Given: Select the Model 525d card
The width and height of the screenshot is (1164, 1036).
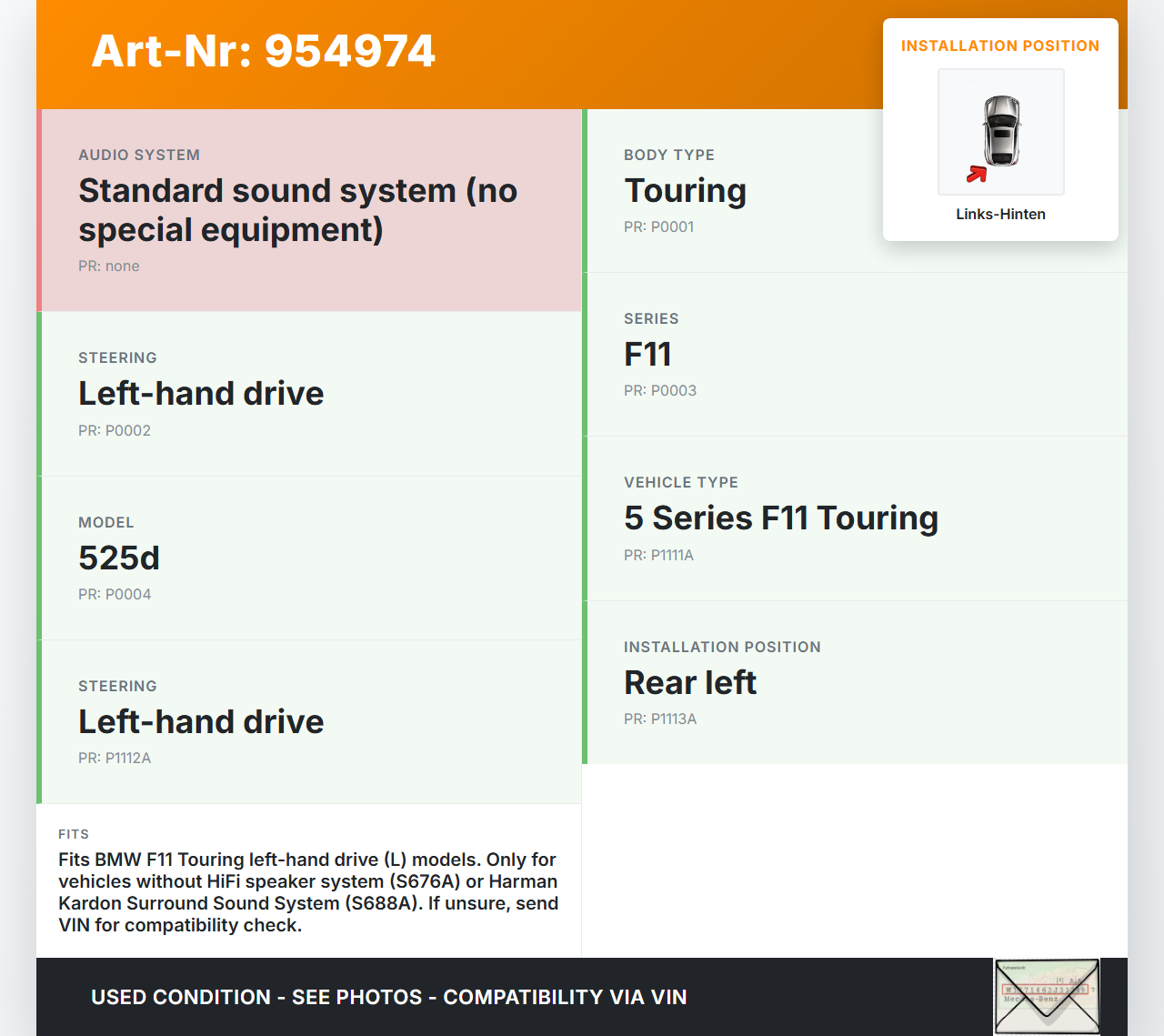Looking at the screenshot, I should coord(309,558).
